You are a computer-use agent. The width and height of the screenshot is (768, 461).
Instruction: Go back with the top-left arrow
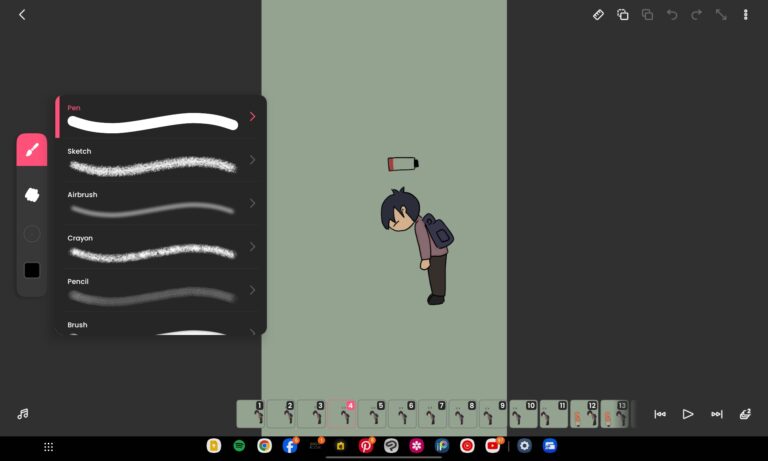22,15
